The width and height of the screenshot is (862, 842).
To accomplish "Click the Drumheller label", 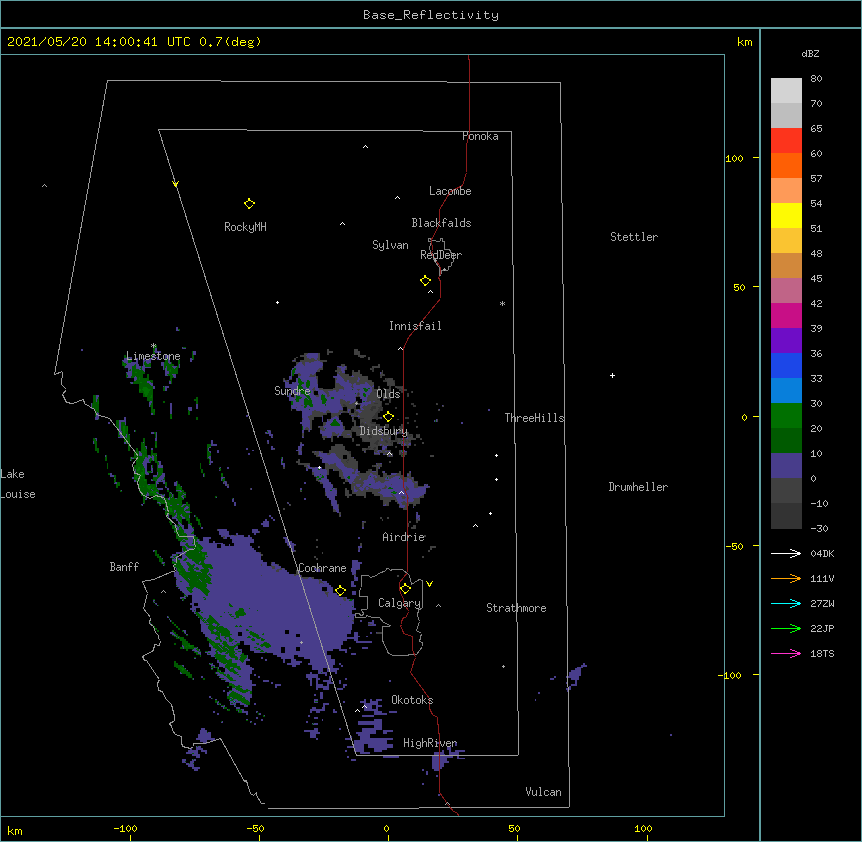I will (x=638, y=487).
